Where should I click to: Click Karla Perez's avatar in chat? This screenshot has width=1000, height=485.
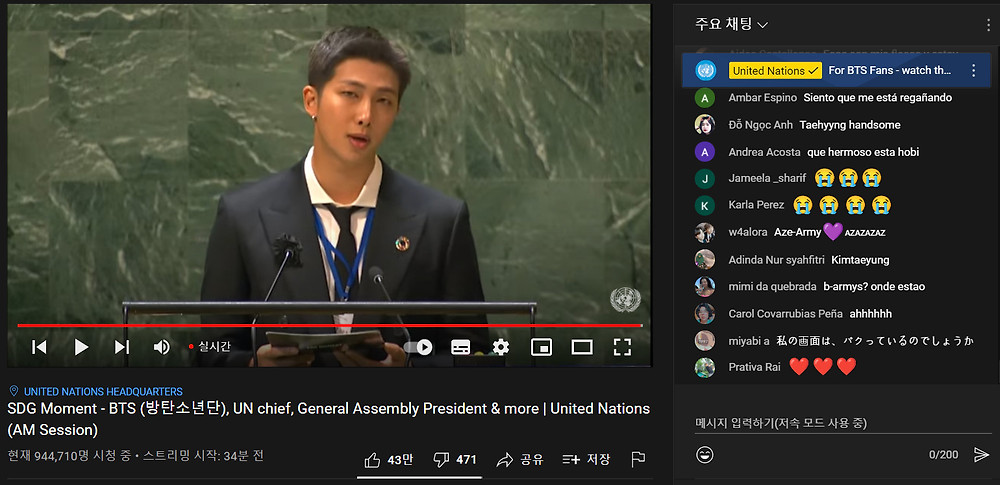coord(705,205)
